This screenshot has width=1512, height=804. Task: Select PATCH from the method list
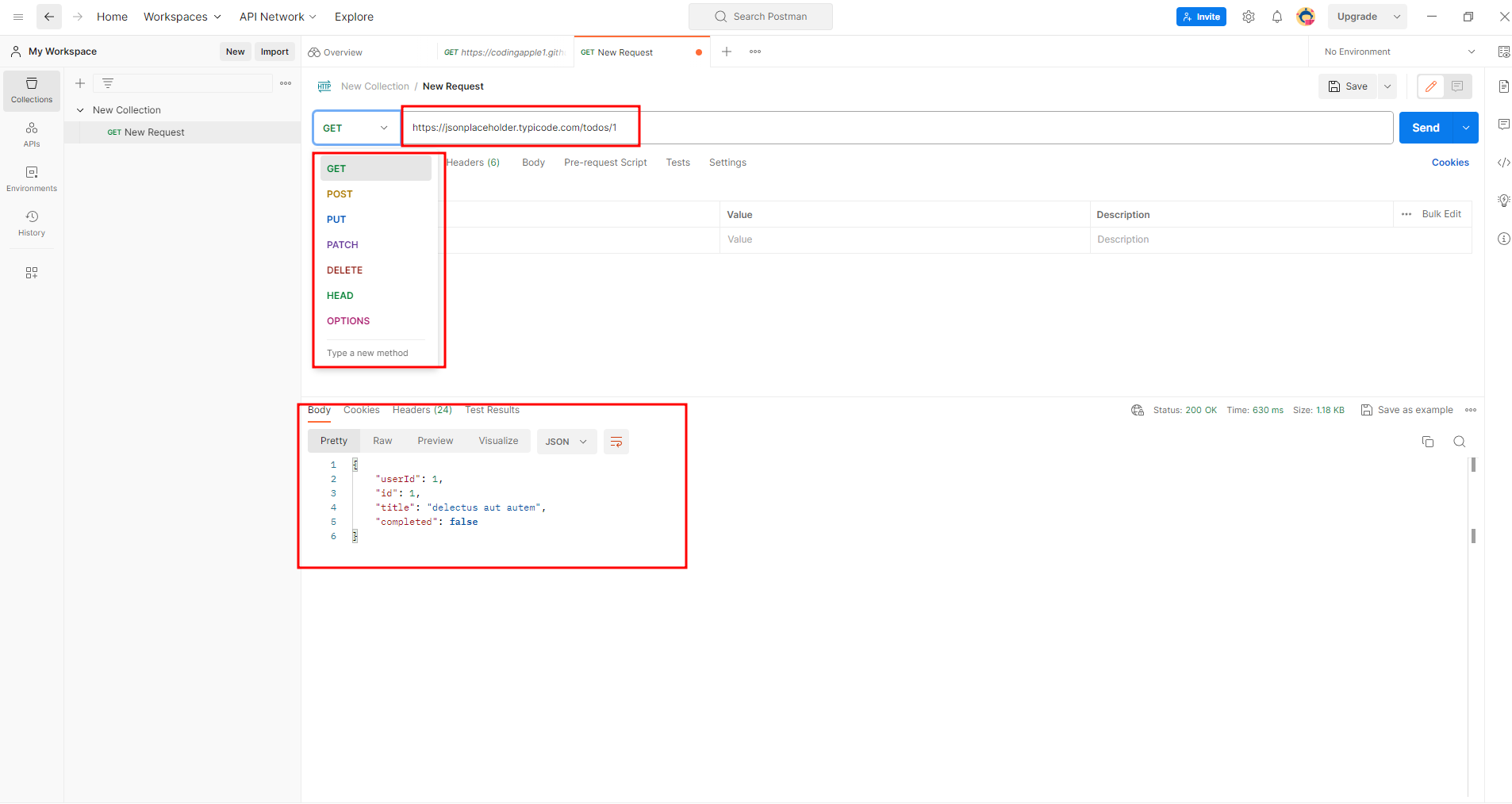point(376,245)
